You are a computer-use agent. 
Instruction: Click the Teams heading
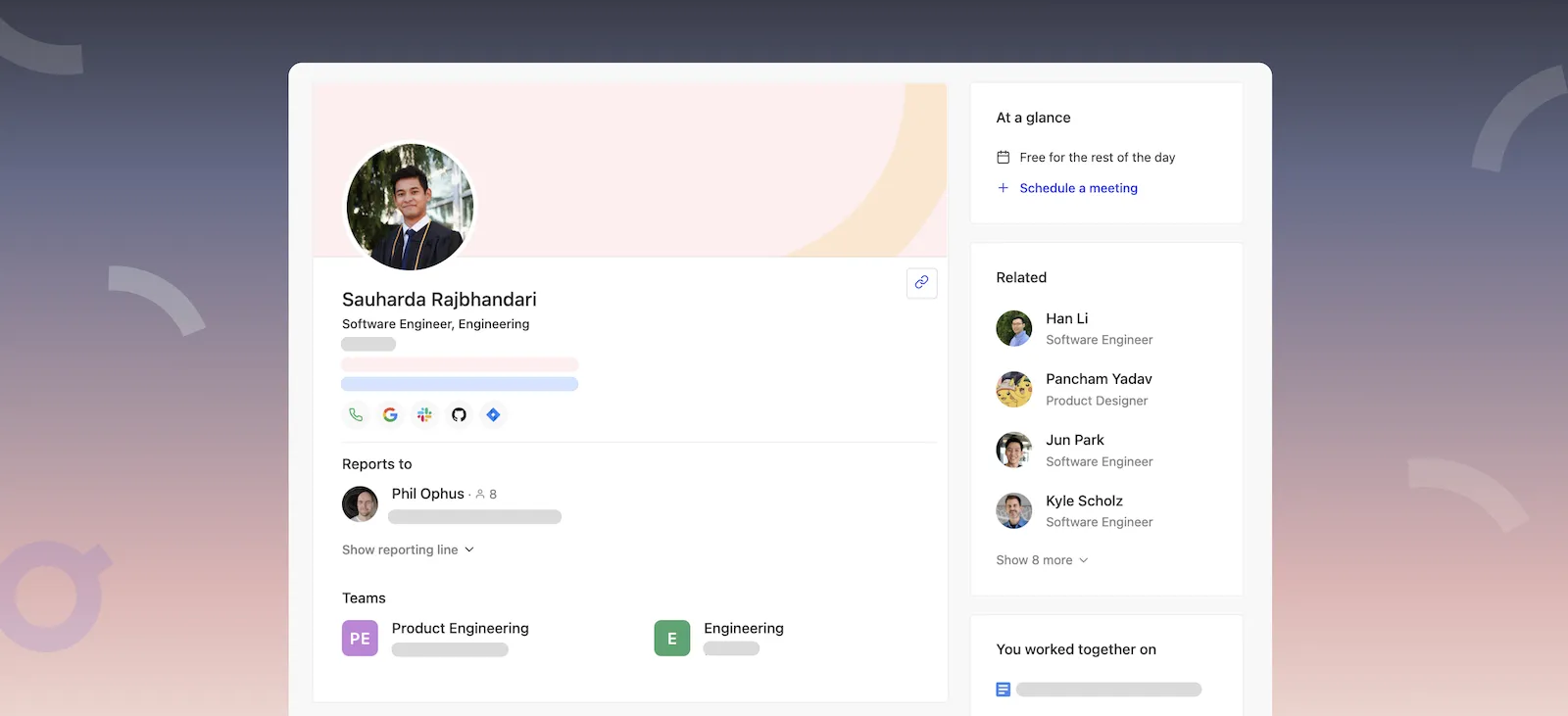coord(364,598)
